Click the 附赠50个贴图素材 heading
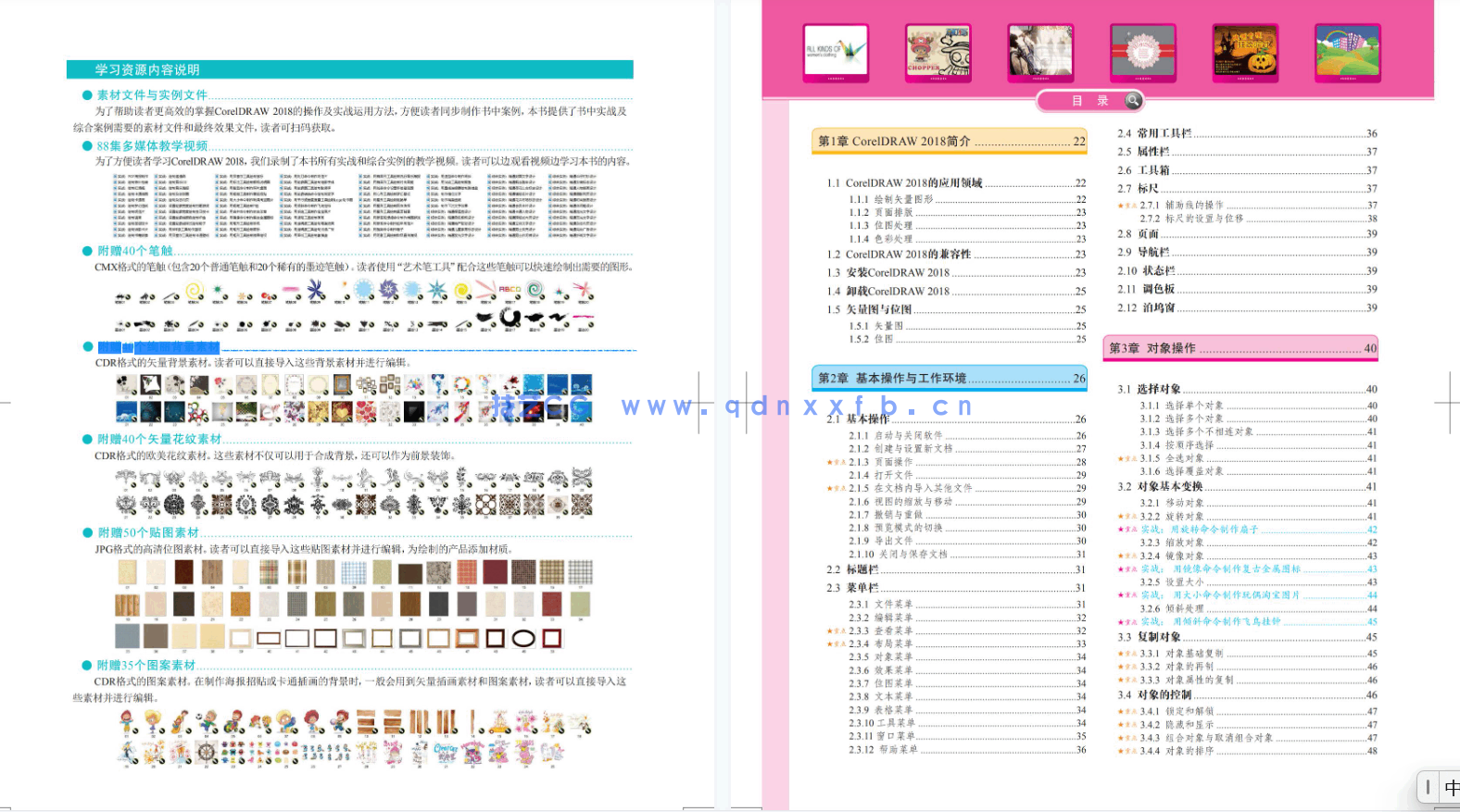The image size is (1460, 812). pyautogui.click(x=148, y=532)
